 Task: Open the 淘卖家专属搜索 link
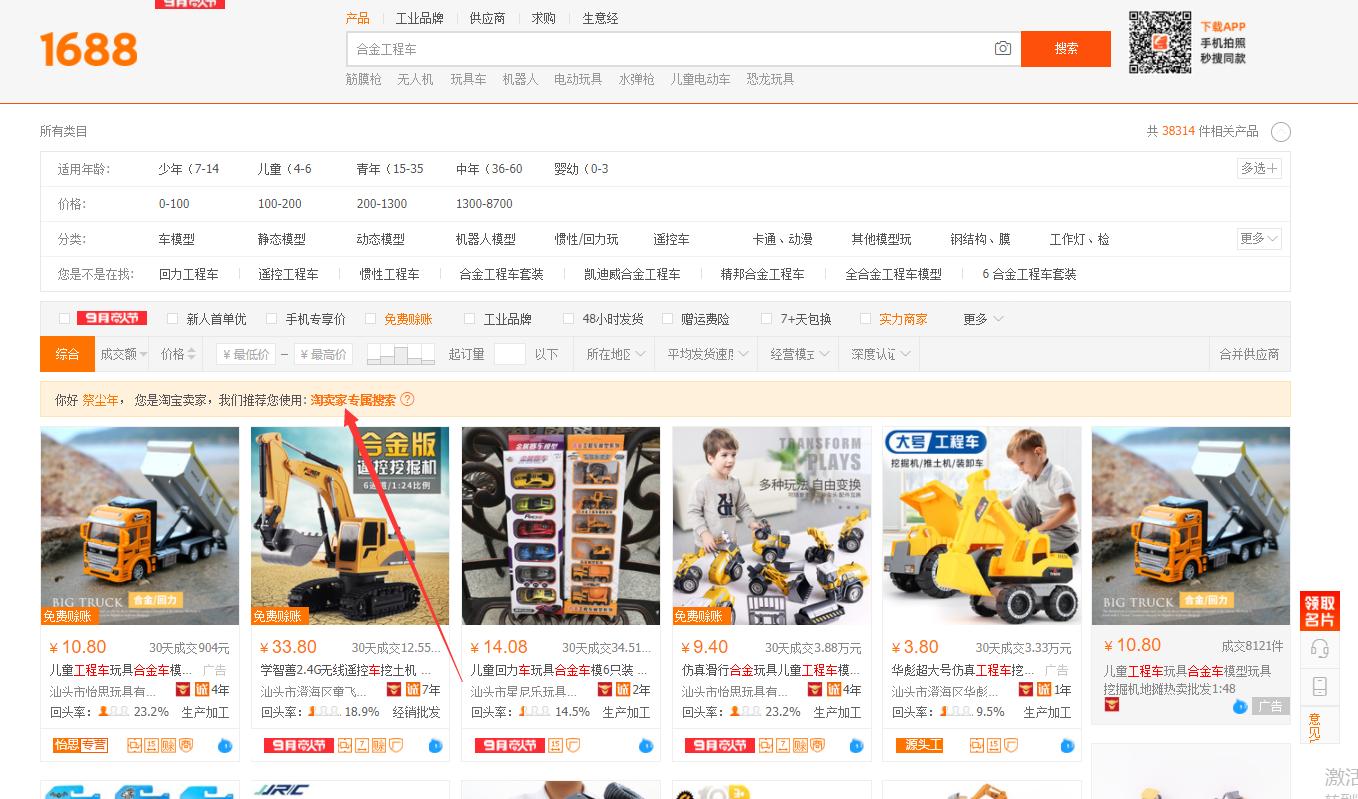pyautogui.click(x=356, y=399)
